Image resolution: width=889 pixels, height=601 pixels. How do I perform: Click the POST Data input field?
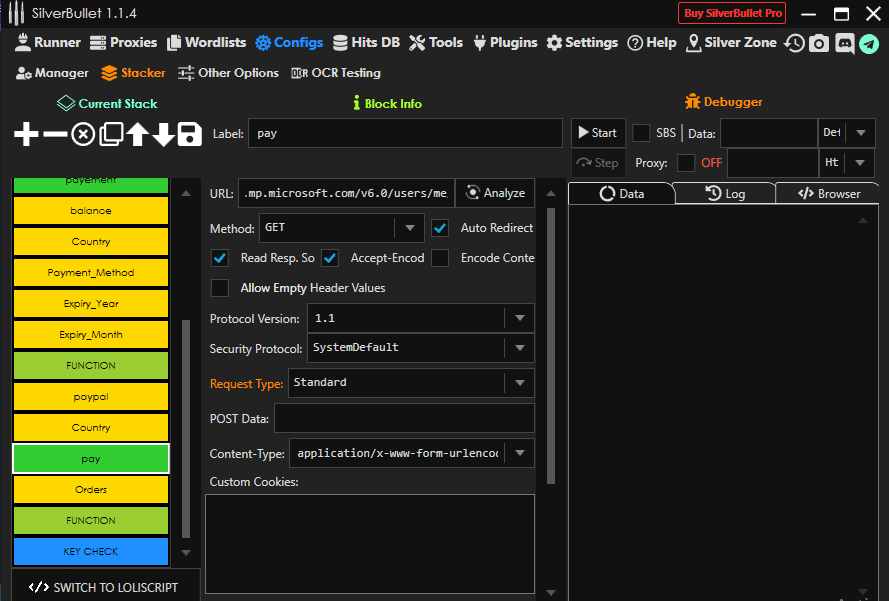tap(404, 418)
